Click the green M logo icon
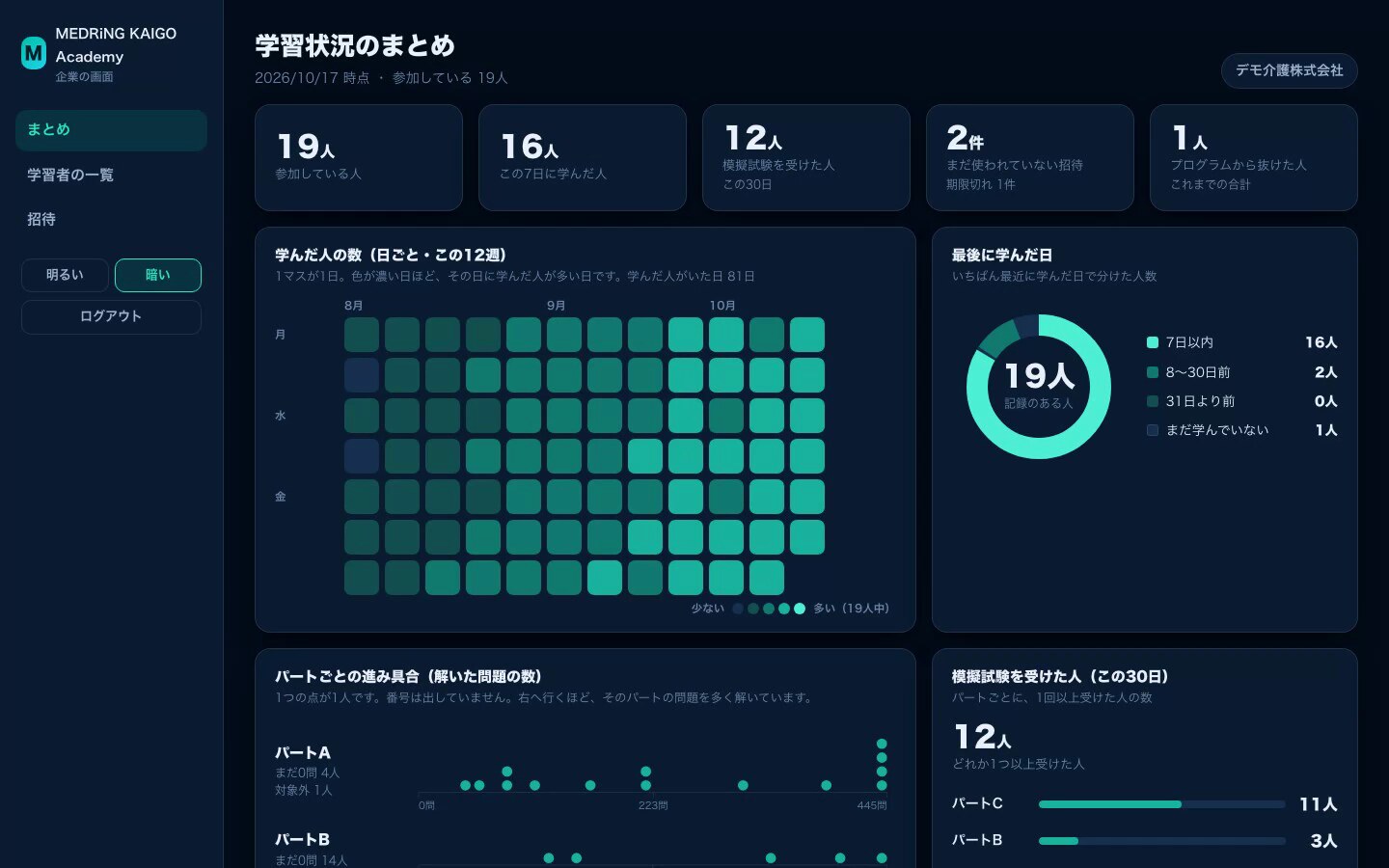1389x868 pixels. tap(34, 54)
